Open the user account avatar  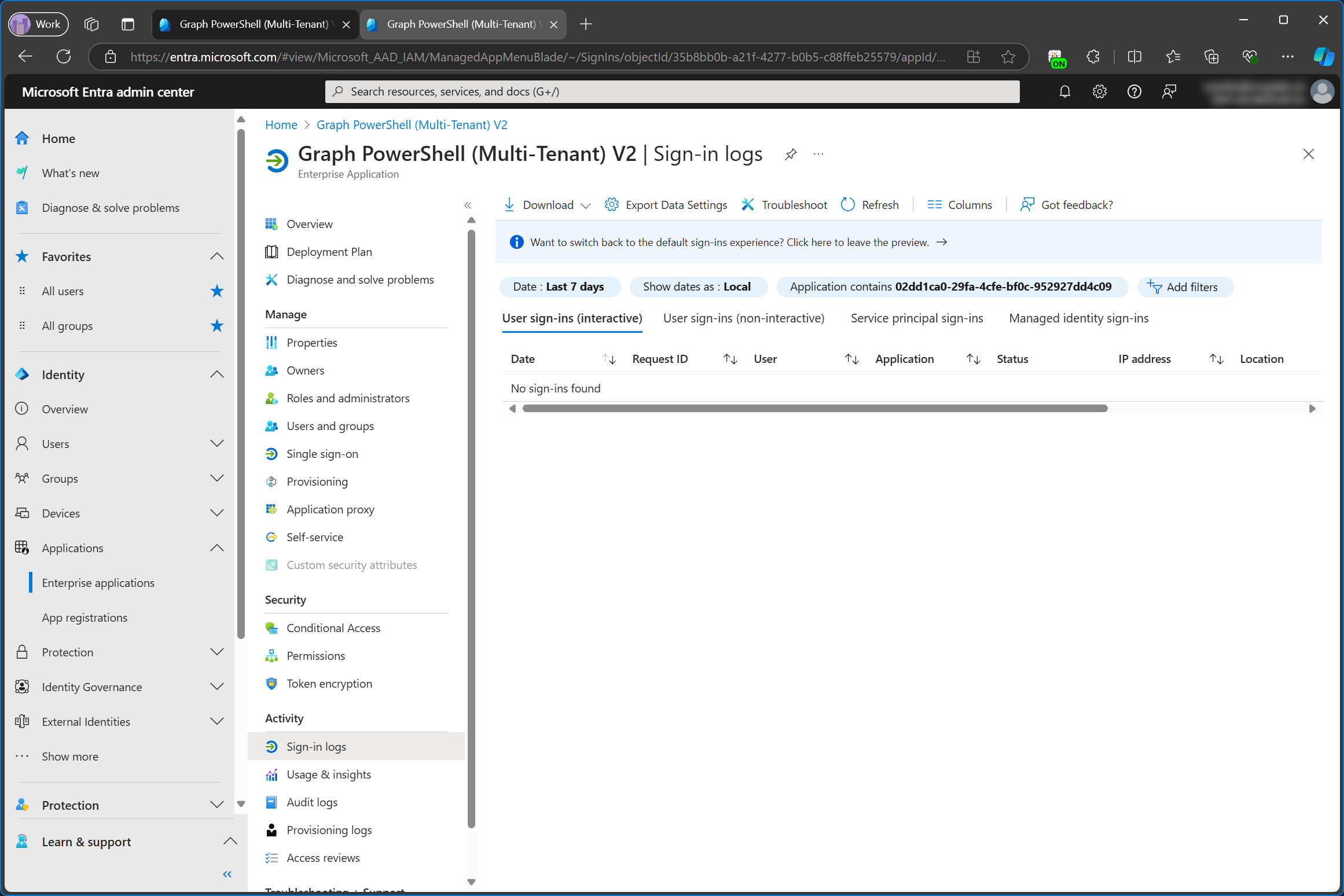pos(1322,91)
